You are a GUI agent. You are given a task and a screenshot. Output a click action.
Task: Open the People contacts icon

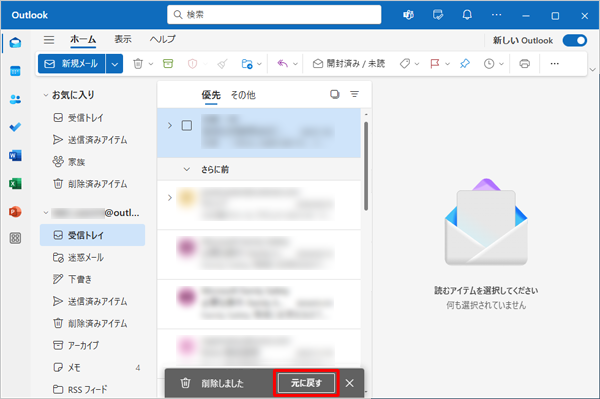(15, 99)
